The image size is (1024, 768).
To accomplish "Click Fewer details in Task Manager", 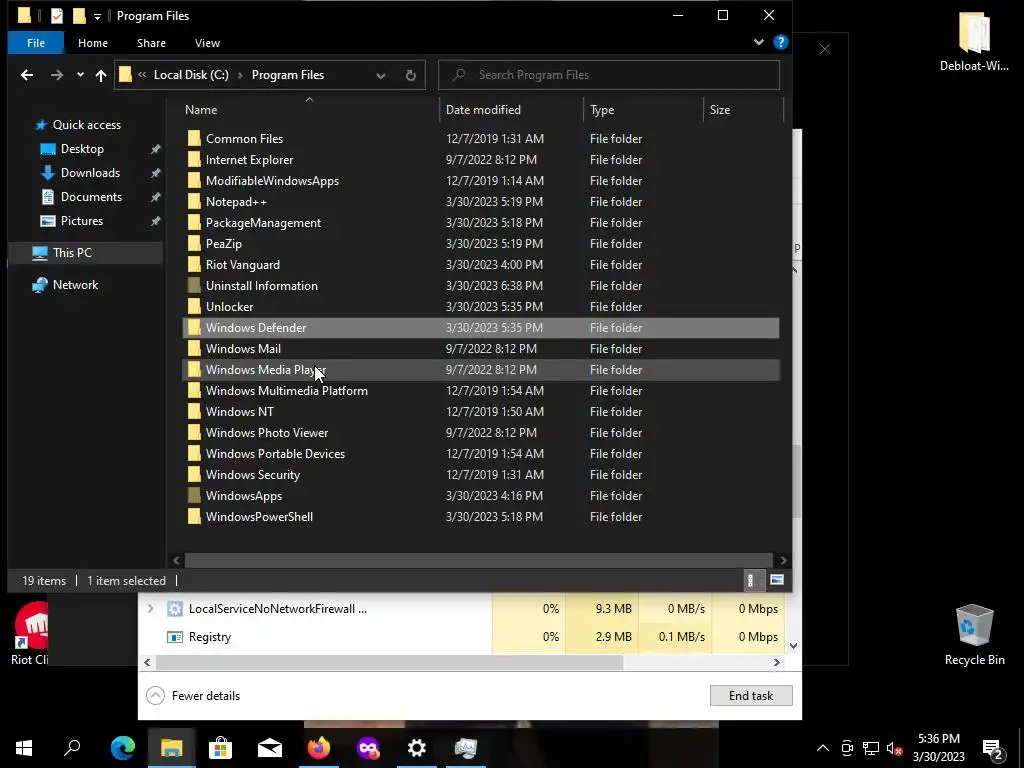I will pos(193,696).
